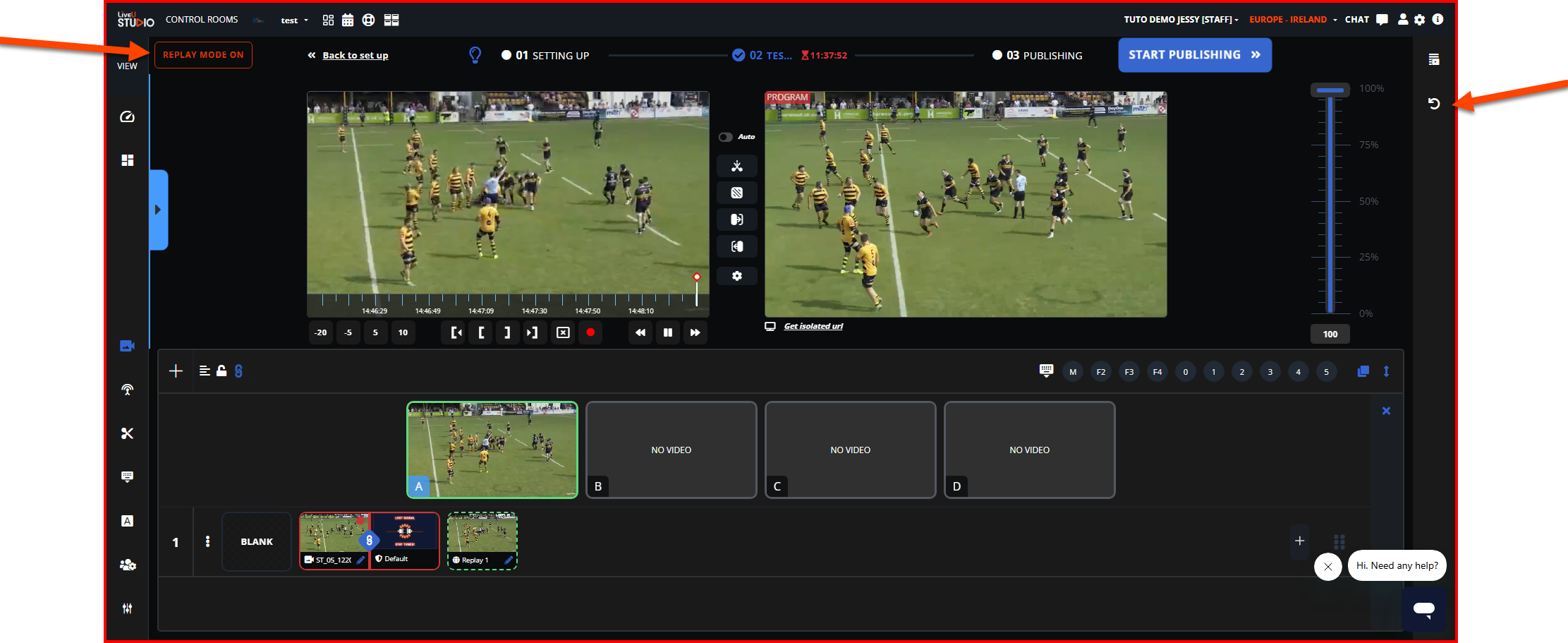Click the calendar icon in top bar
The width and height of the screenshot is (1568, 643).
(x=348, y=20)
